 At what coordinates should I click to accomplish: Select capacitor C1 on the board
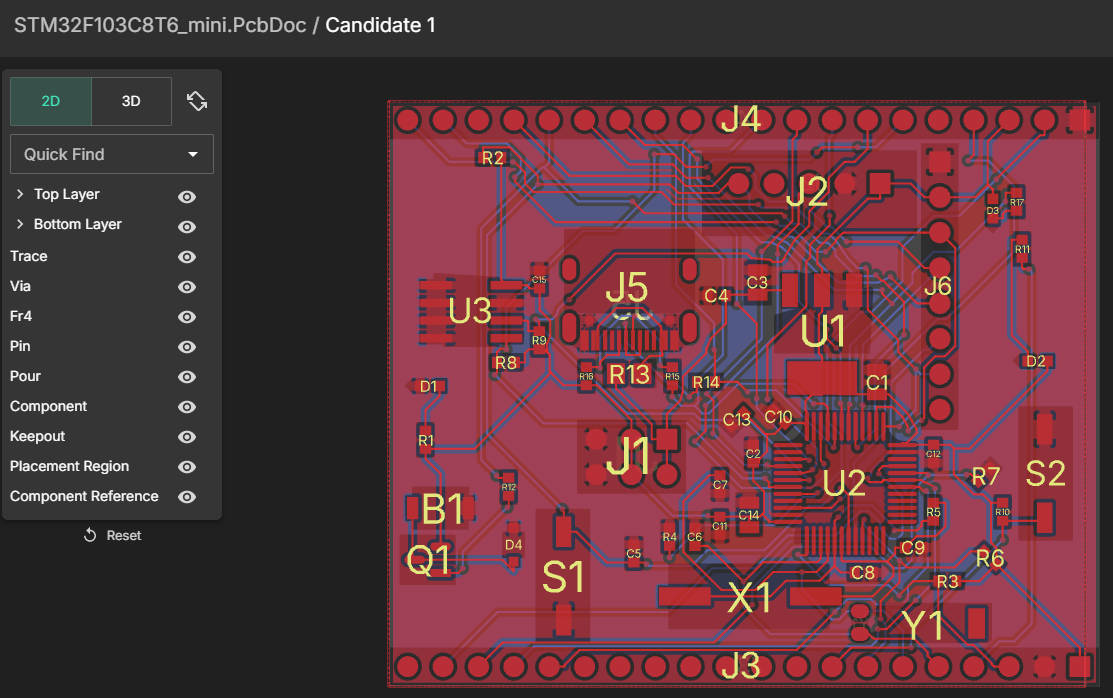tap(877, 383)
